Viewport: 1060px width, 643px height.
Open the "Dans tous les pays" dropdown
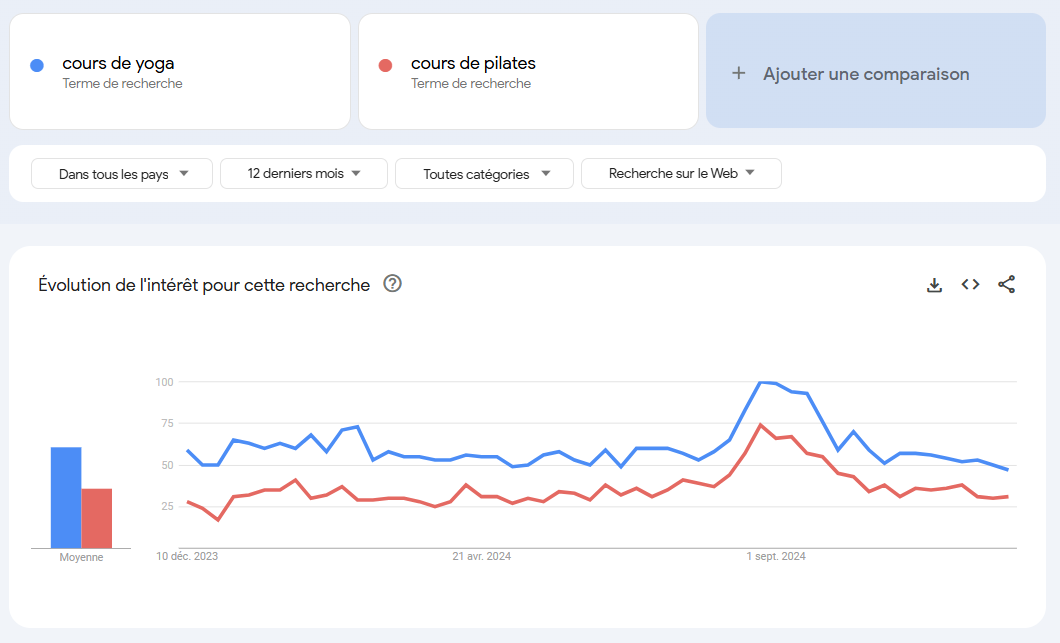122,174
